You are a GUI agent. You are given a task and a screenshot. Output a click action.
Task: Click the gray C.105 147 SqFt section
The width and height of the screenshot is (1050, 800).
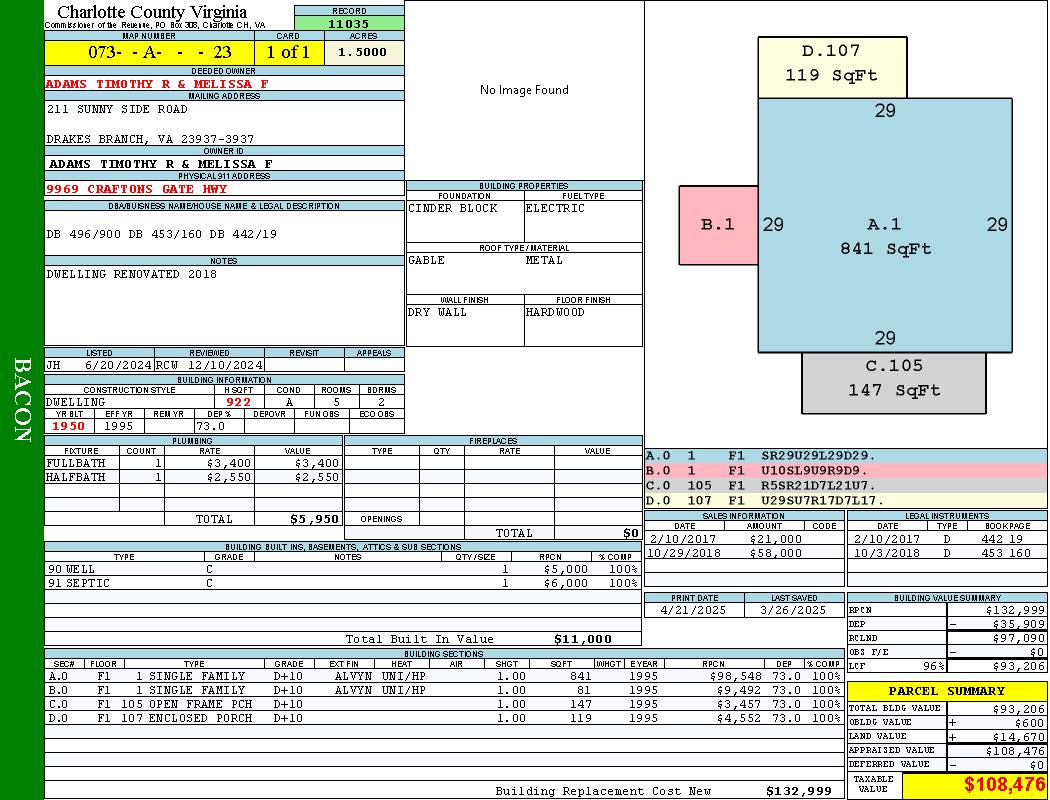[x=894, y=378]
